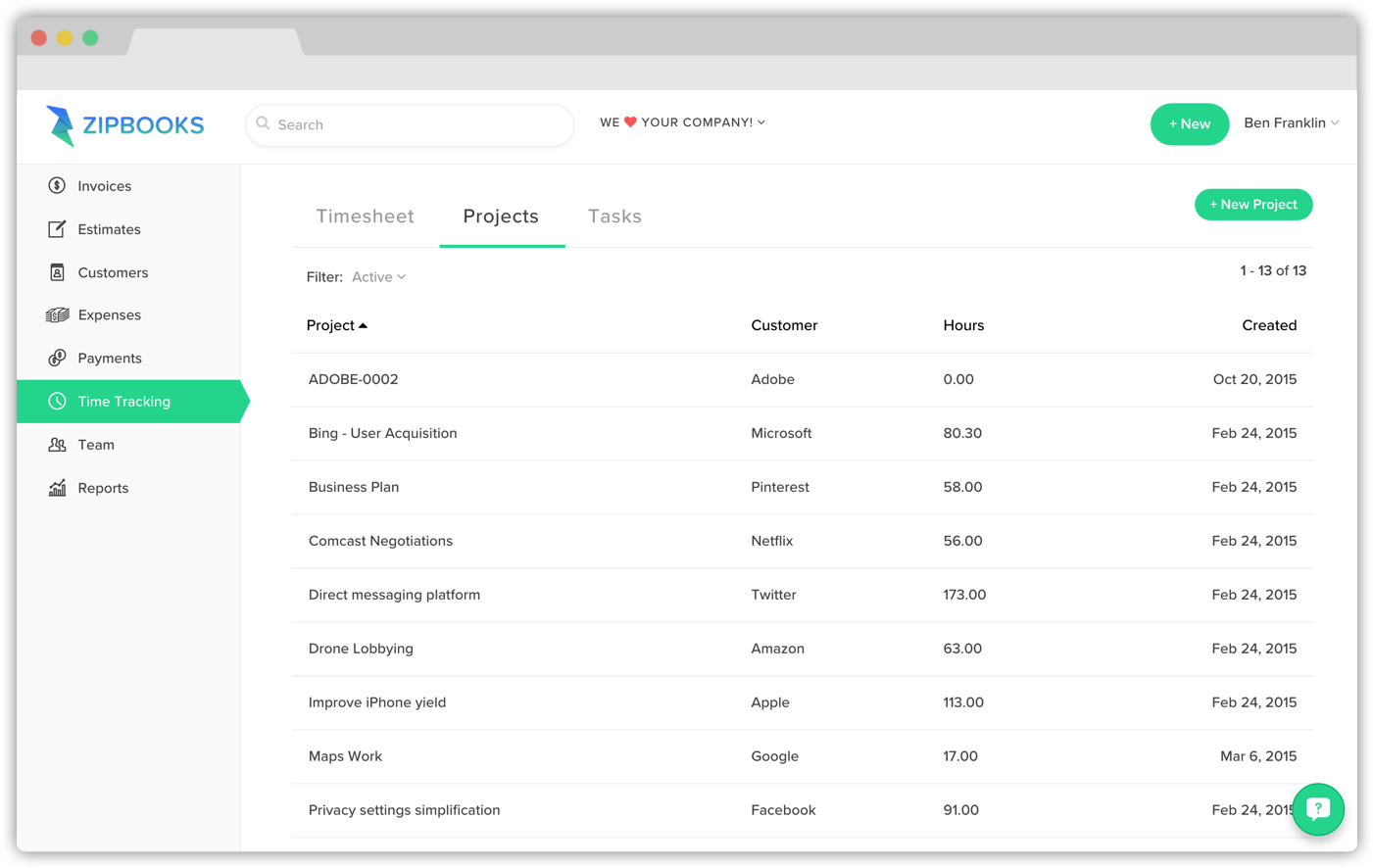Click the Estimates pencil icon
1373x868 pixels.
[57, 228]
